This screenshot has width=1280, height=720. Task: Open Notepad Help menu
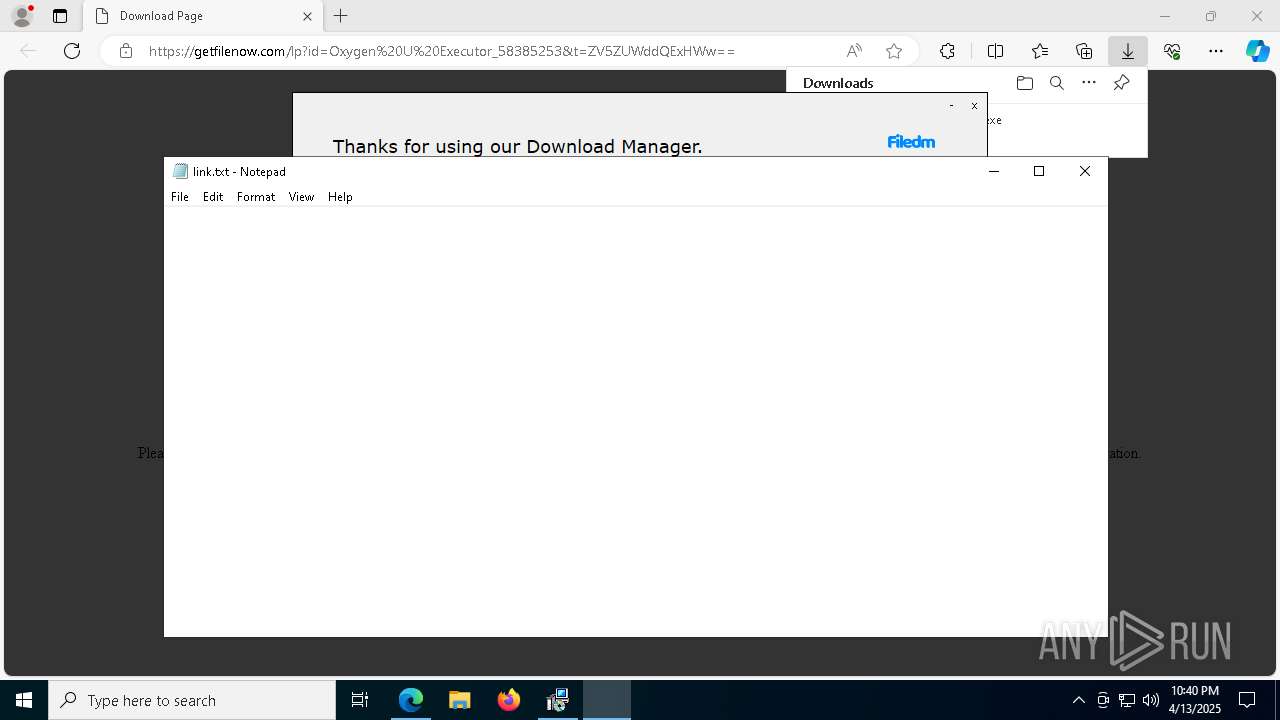(x=340, y=197)
